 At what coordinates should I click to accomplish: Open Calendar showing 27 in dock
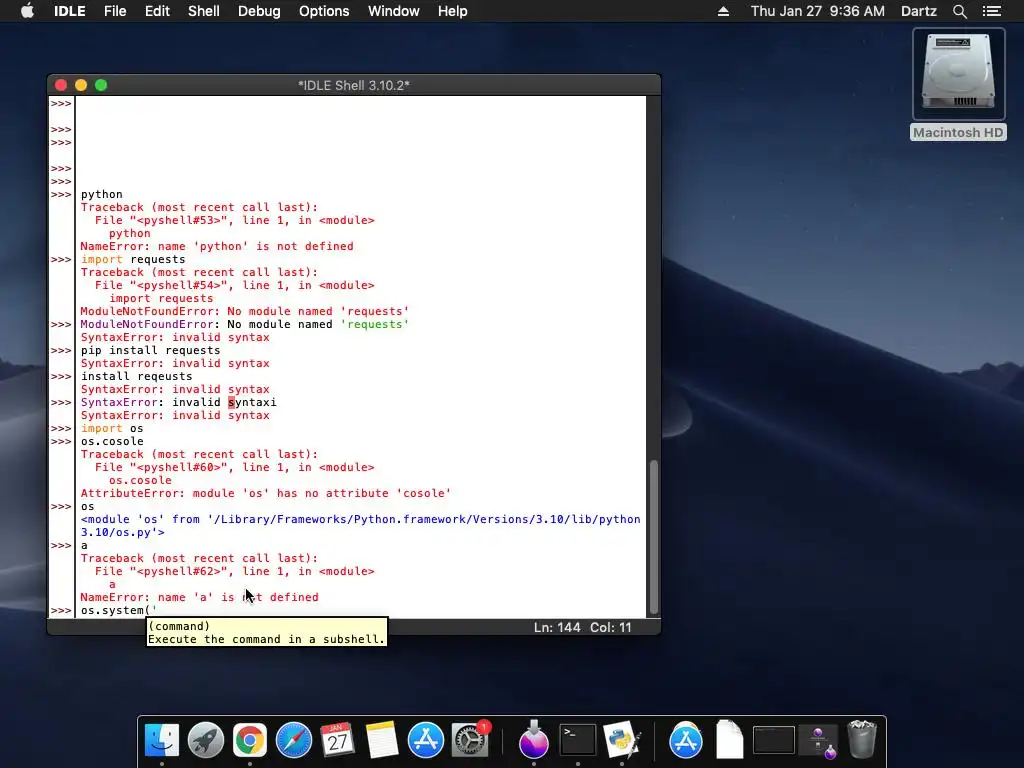338,741
